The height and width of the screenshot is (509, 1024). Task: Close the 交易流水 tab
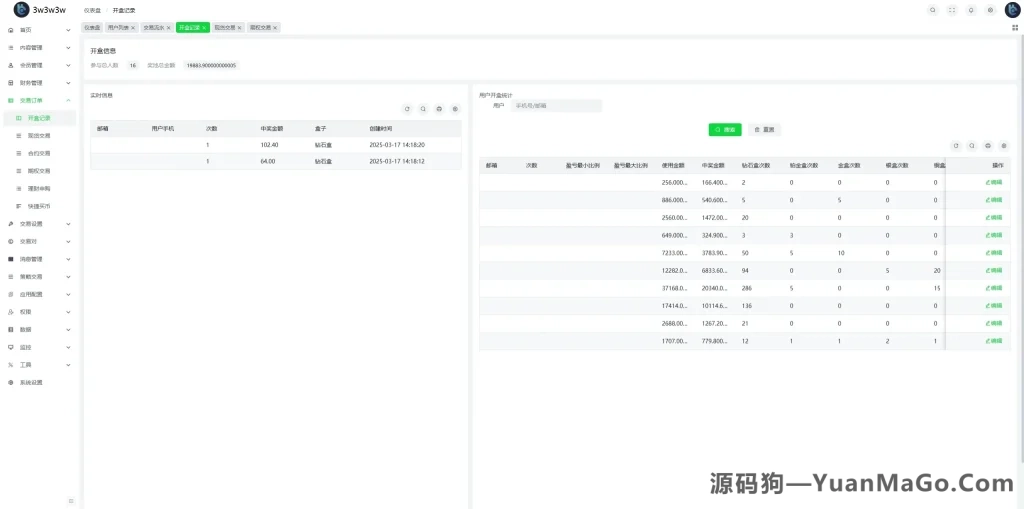point(168,28)
